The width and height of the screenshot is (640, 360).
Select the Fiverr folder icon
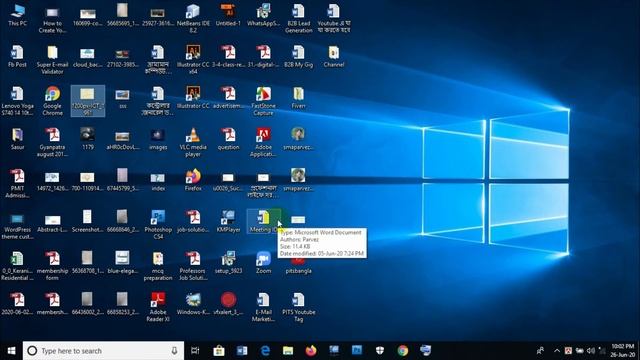pyautogui.click(x=298, y=98)
